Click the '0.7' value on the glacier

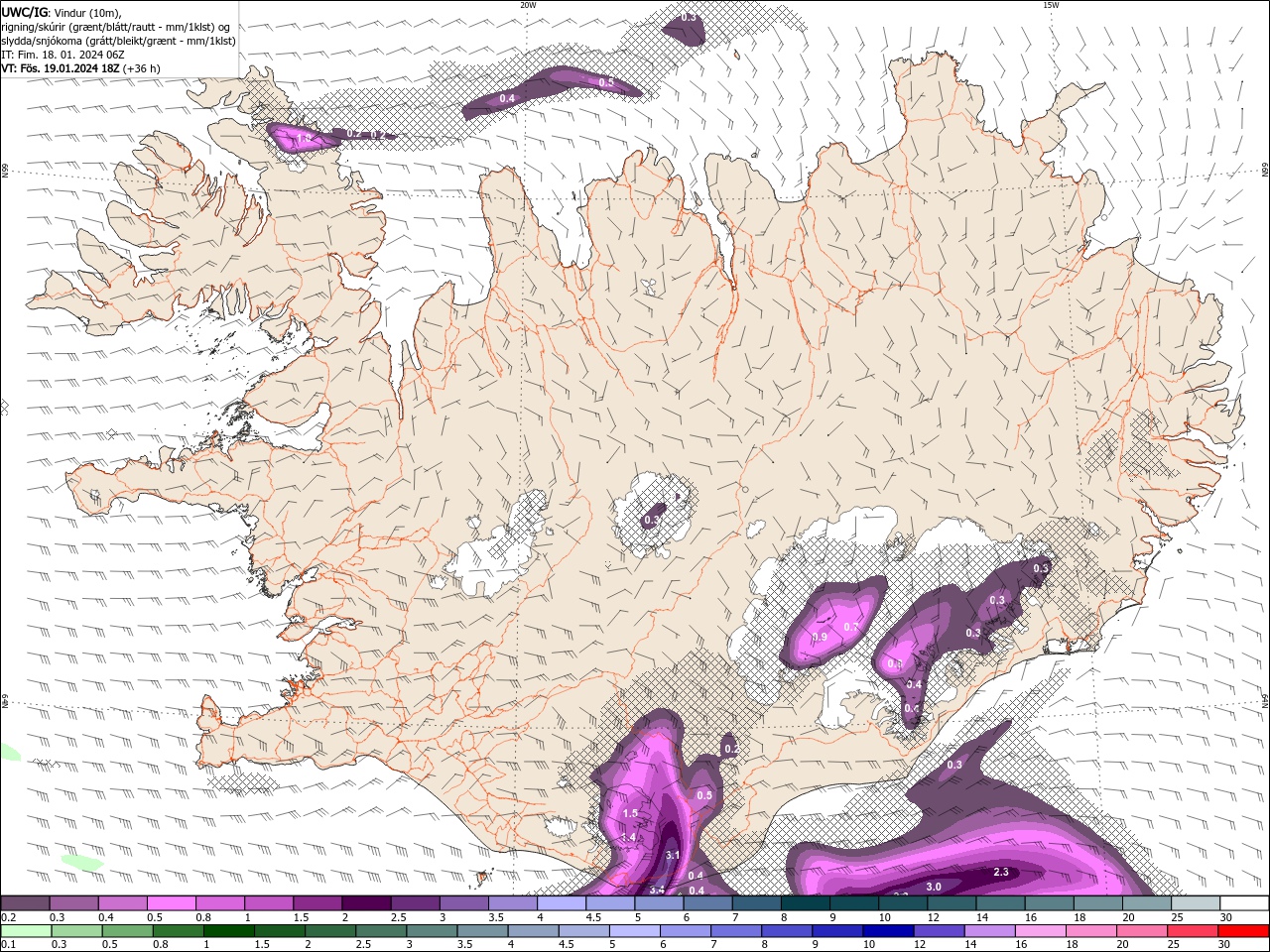pyautogui.click(x=850, y=627)
